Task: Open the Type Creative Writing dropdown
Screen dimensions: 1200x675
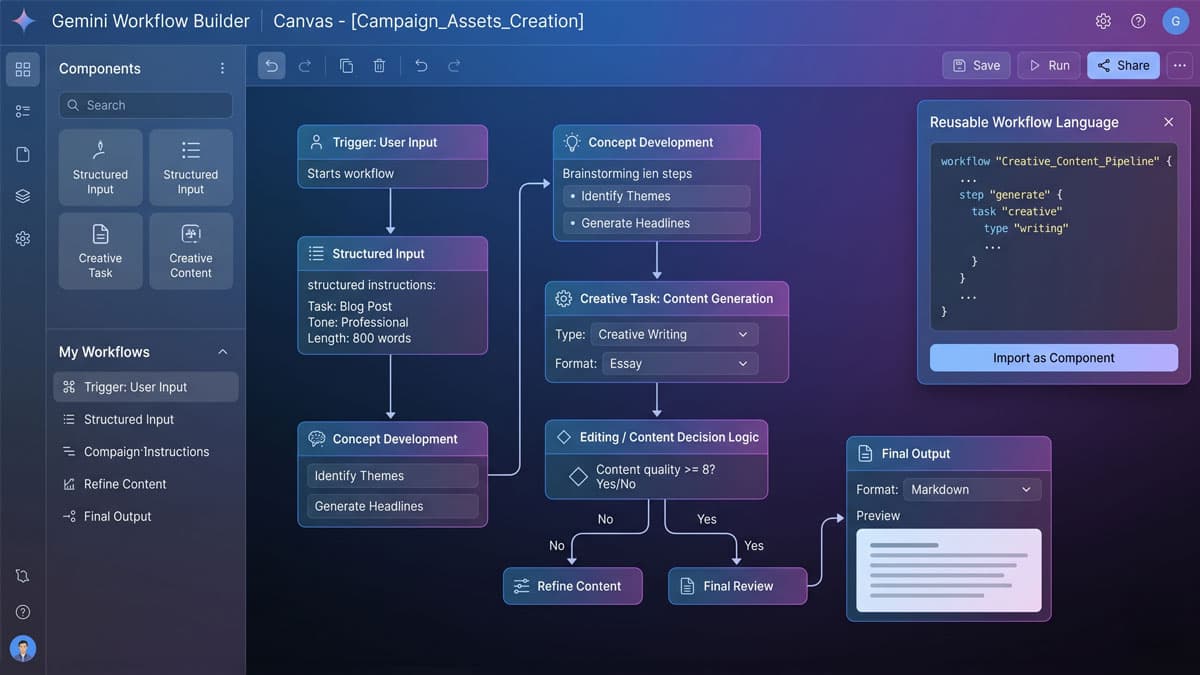Action: 674,334
